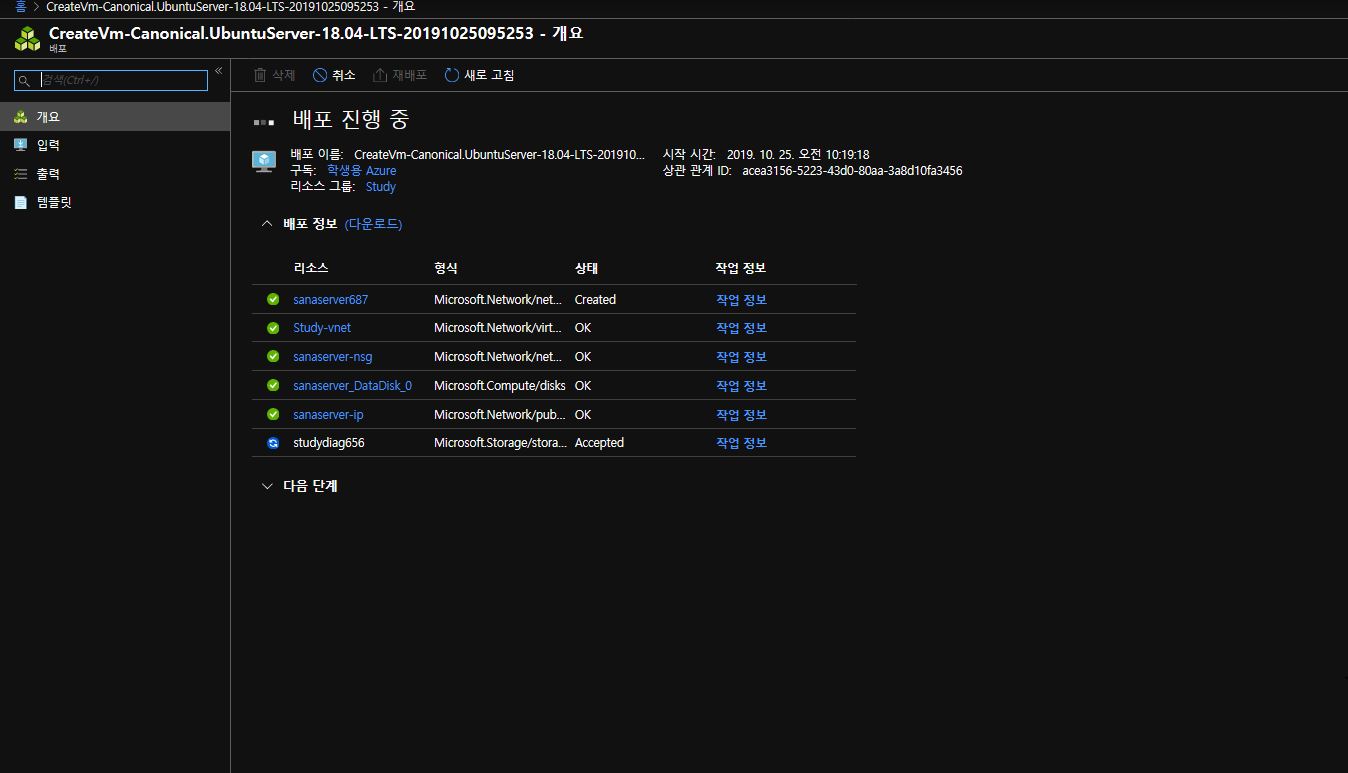Click the 템플릿 template document icon
The width and height of the screenshot is (1348, 773).
click(21, 202)
